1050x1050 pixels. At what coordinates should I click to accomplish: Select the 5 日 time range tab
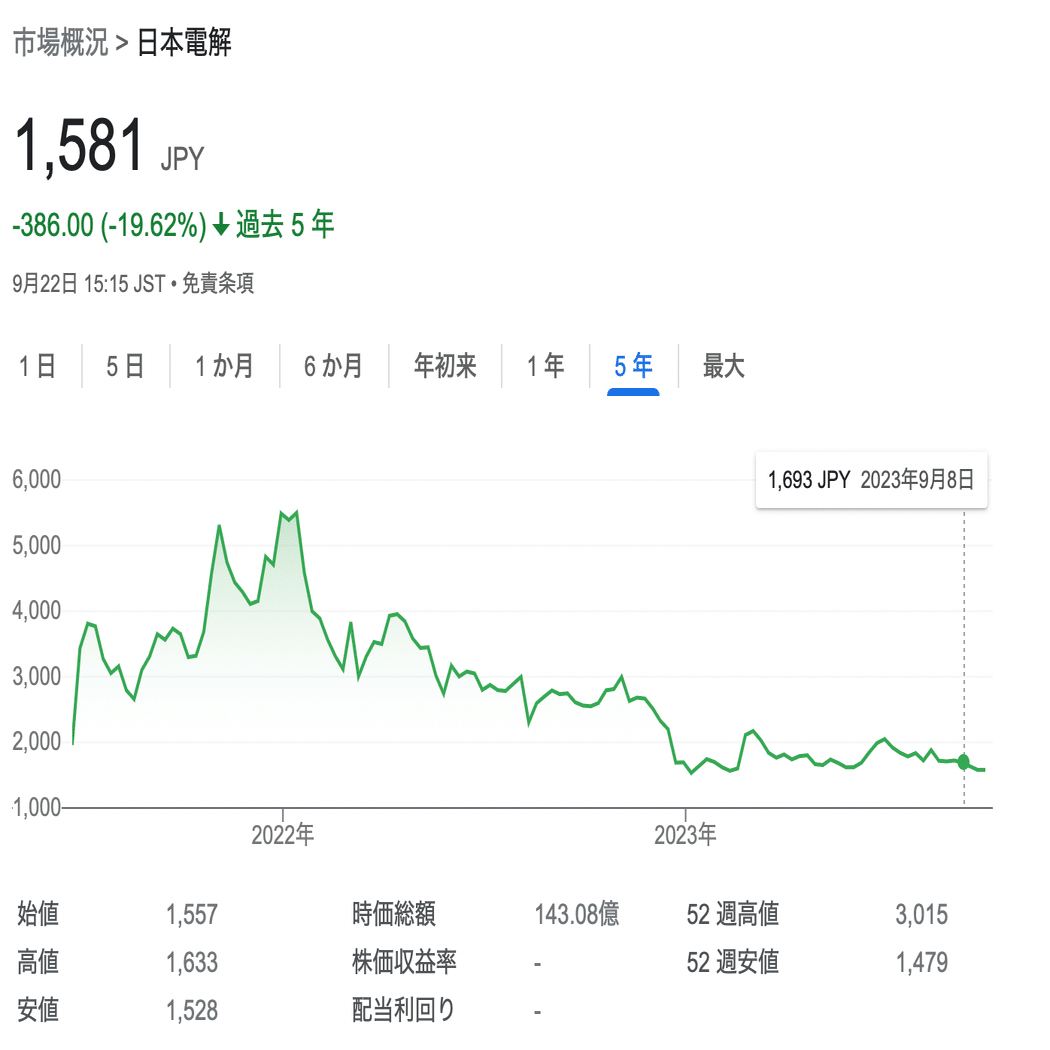[x=125, y=366]
